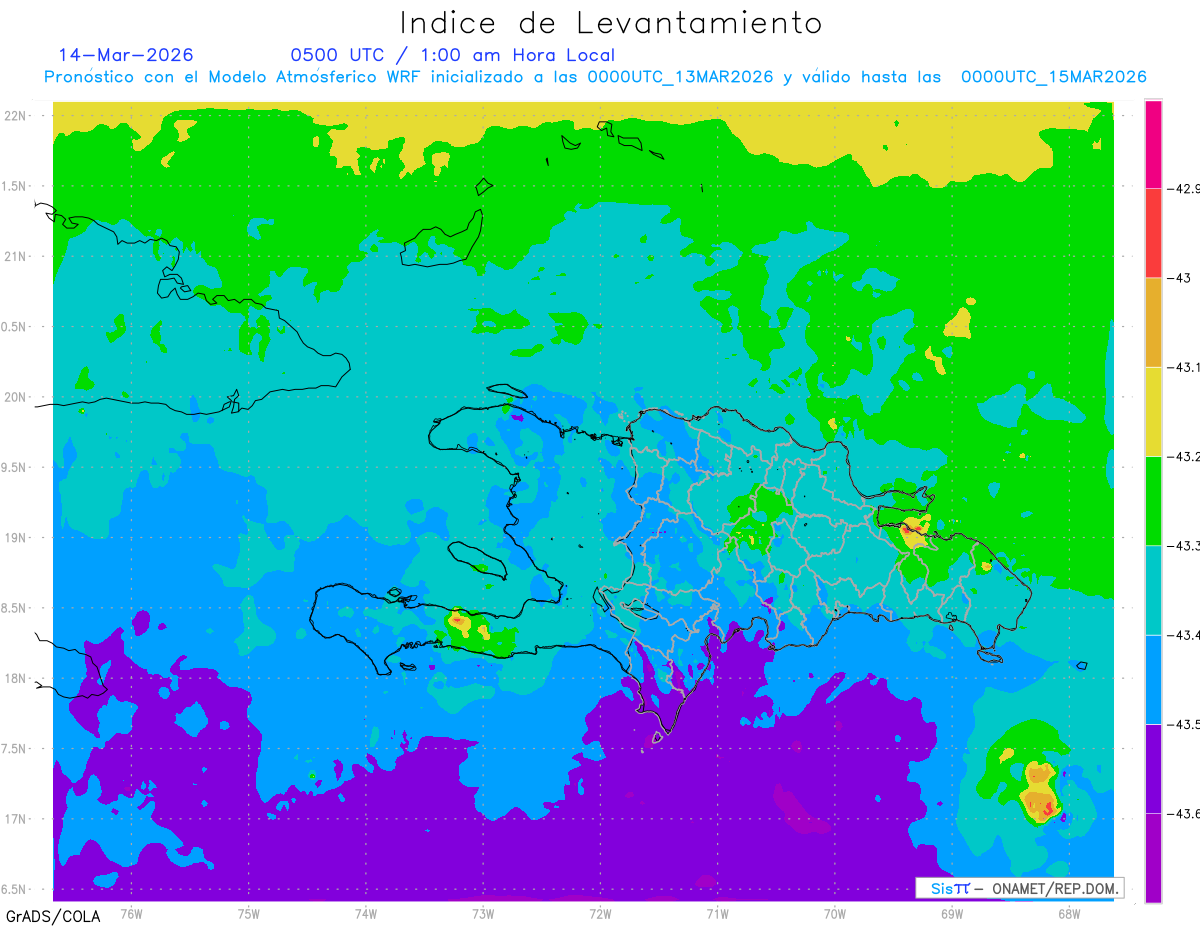Click the '22N' latitude label
The height and width of the screenshot is (927, 1200).
(16, 115)
